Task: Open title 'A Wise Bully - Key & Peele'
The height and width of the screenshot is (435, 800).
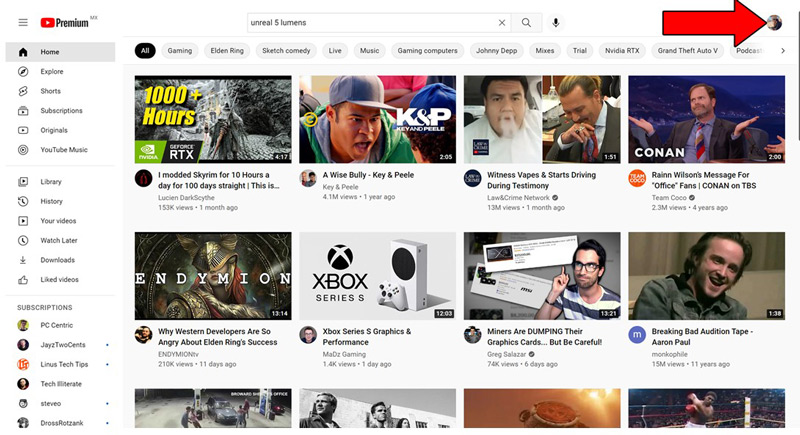Action: coord(368,175)
